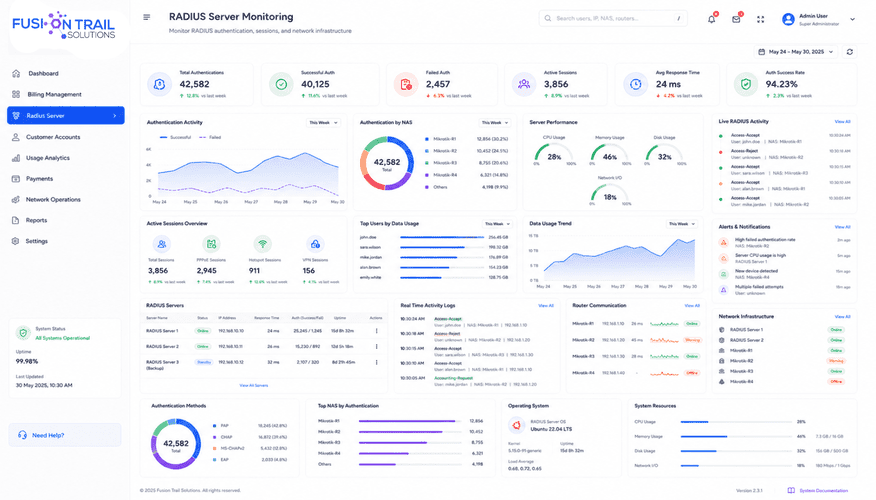Open the Admin User profile dropdown
The image size is (876, 500).
818,20
